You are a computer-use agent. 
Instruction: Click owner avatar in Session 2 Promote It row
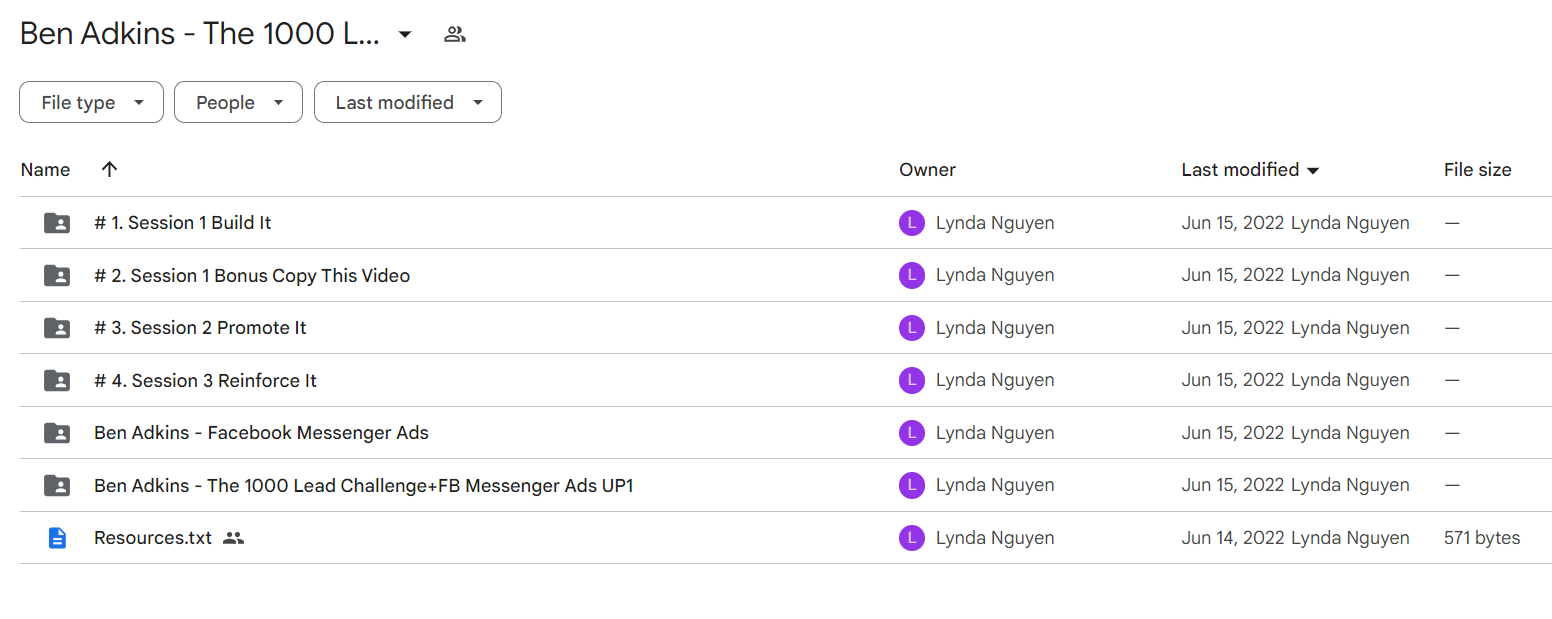click(912, 328)
